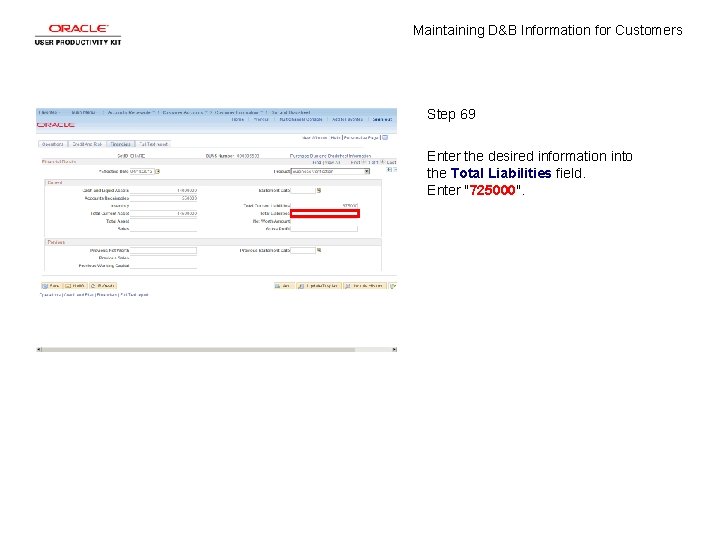Image resolution: width=720 pixels, height=540 pixels.
Task: Click the Include History button
Action: 365,286
